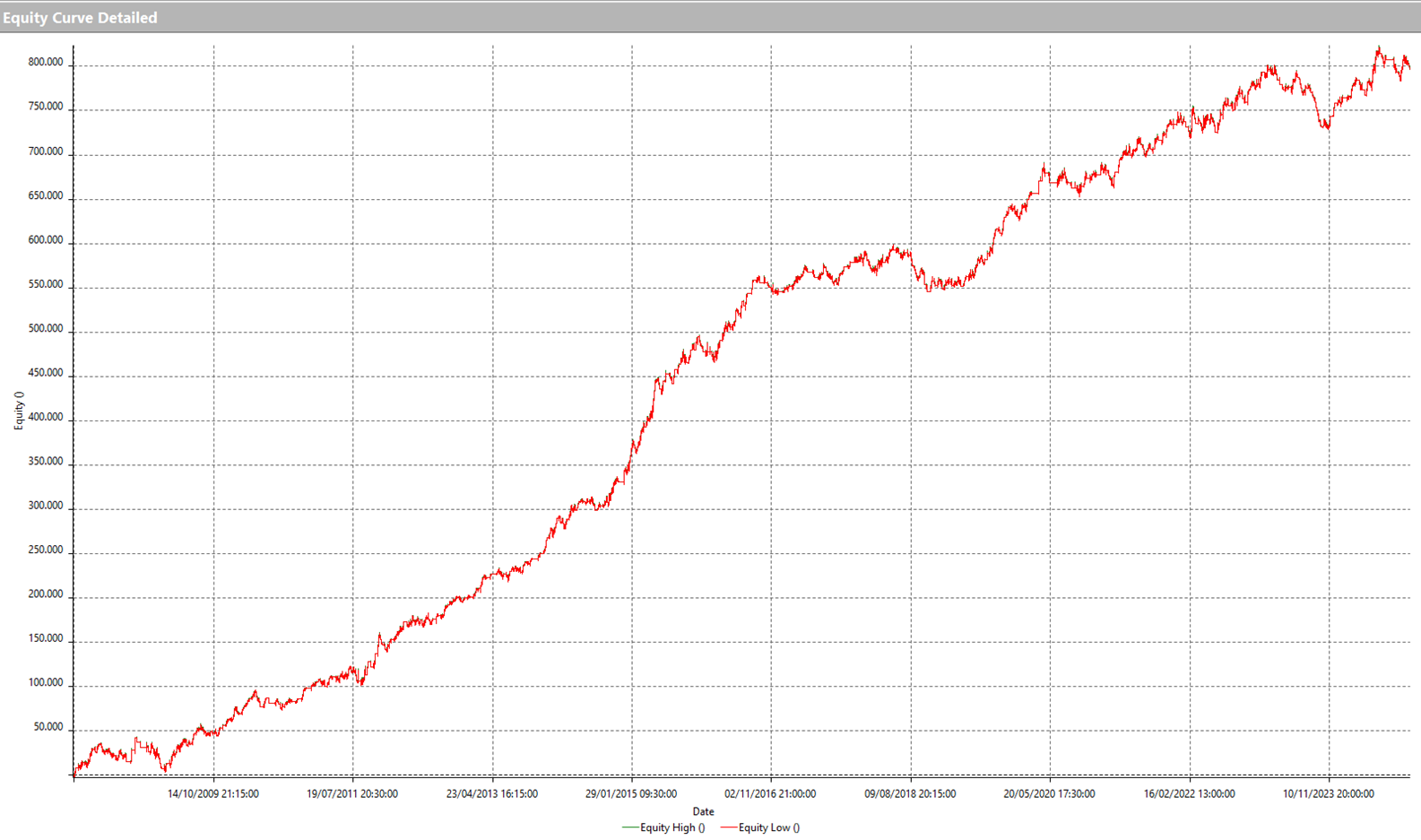
Task: Select the 23/04/2013 16:15:00 date label
Action: pyautogui.click(x=492, y=793)
